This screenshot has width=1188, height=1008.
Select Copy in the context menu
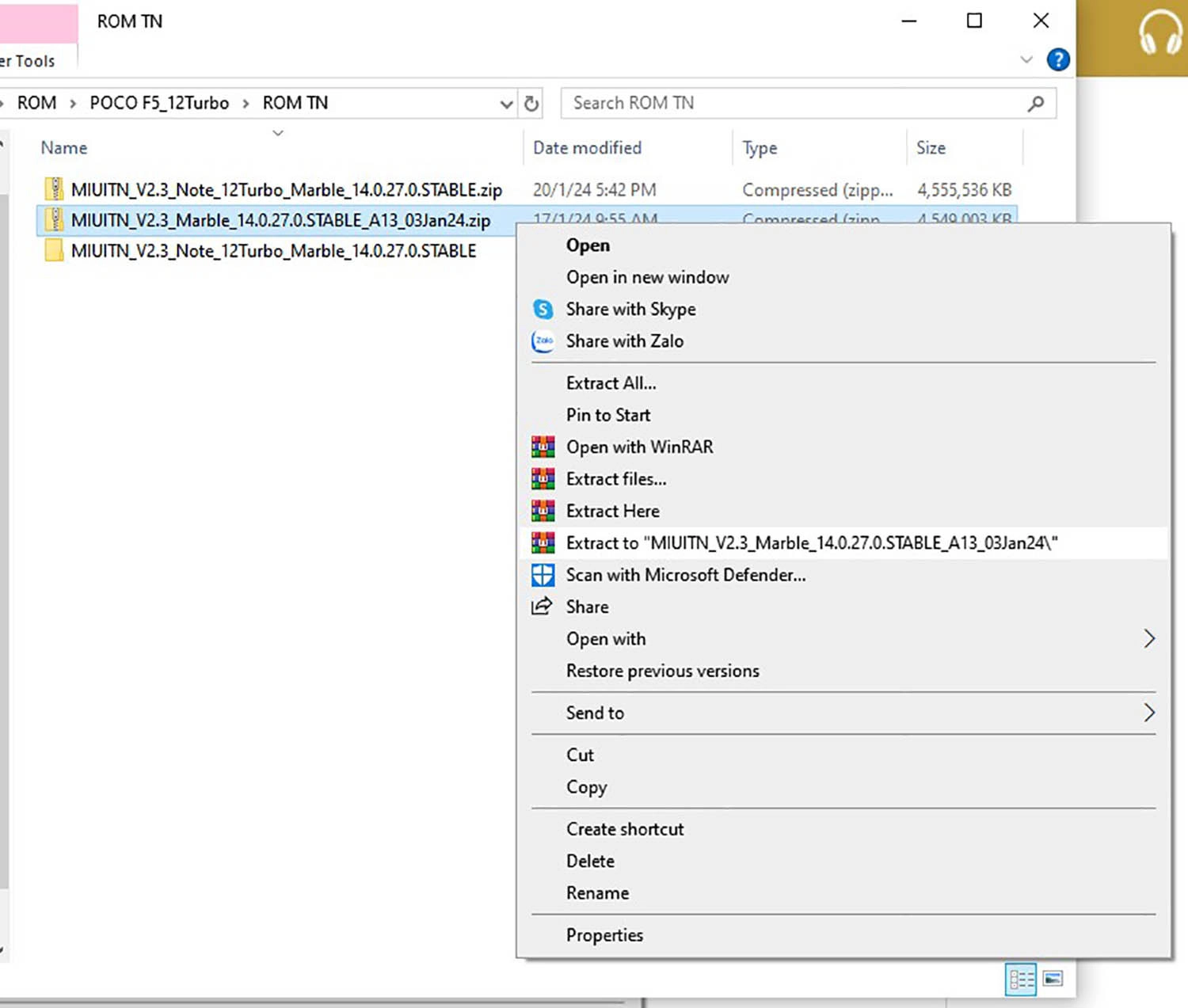pos(586,787)
